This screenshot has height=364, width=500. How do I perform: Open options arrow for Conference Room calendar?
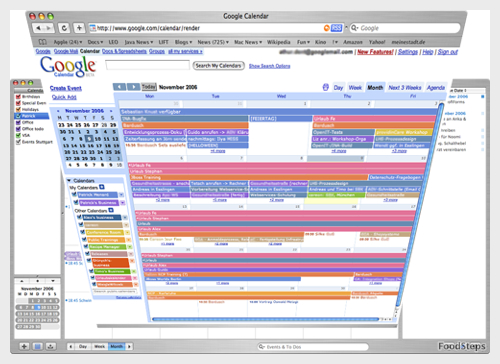127,232
